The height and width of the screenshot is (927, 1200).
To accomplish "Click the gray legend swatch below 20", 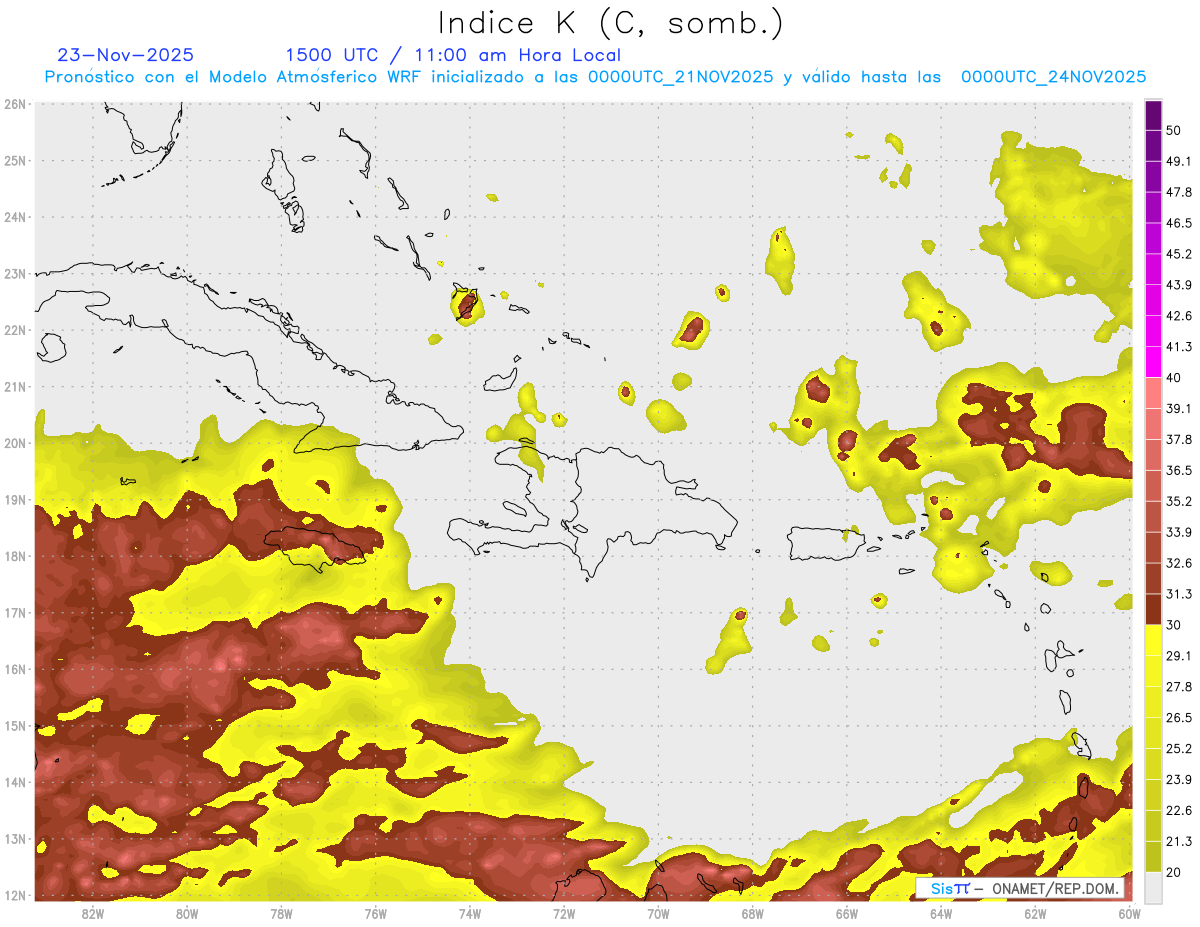I will tap(1153, 886).
